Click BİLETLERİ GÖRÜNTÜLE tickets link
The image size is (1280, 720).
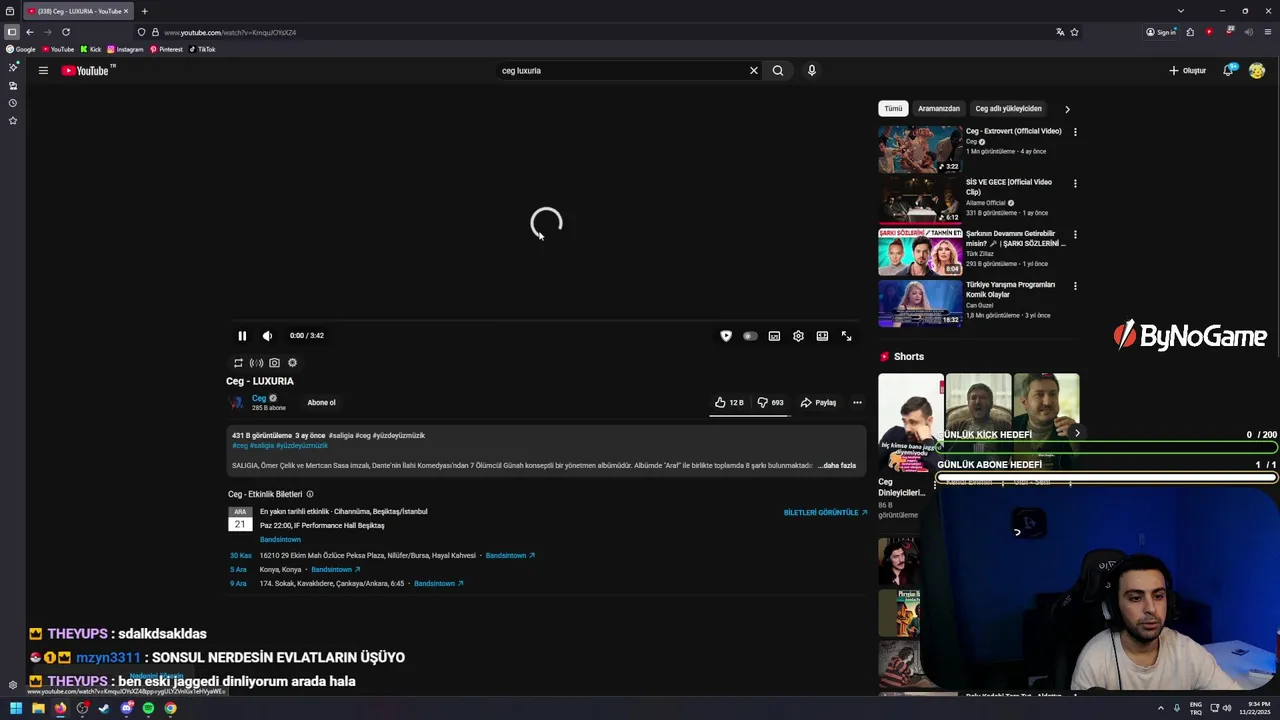coord(825,513)
